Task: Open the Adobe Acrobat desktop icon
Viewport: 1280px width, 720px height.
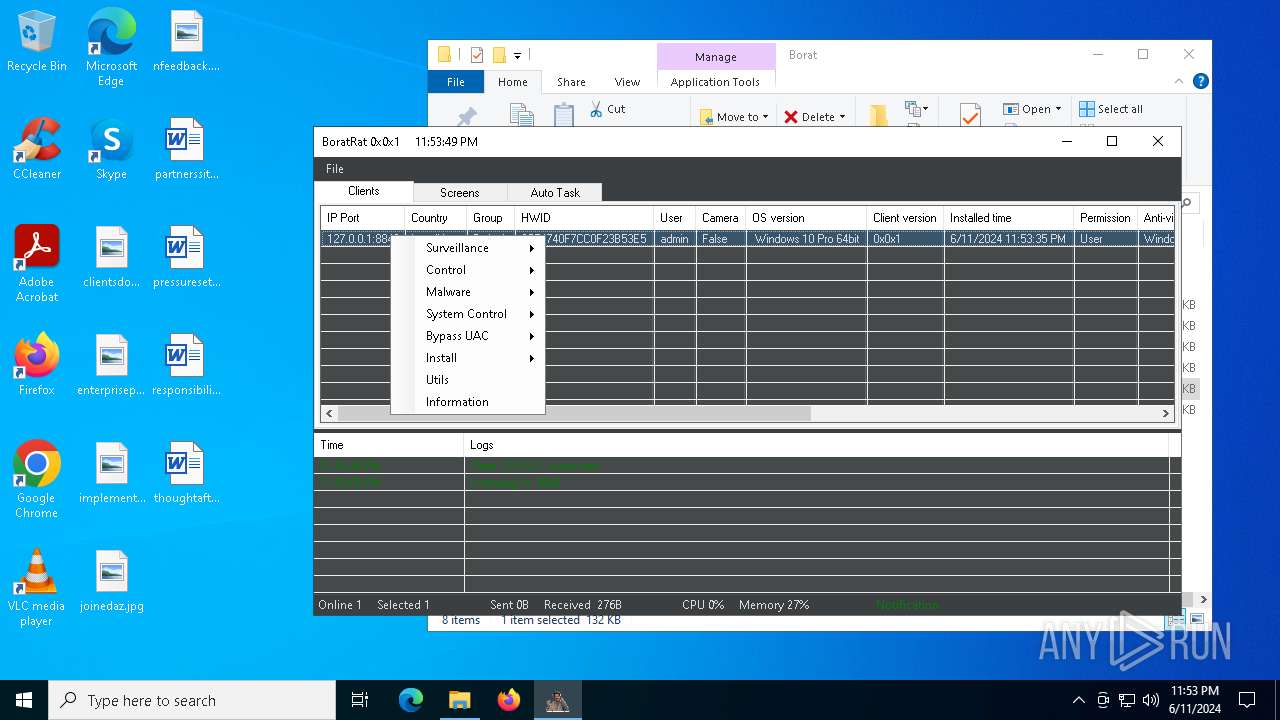Action: (x=37, y=264)
